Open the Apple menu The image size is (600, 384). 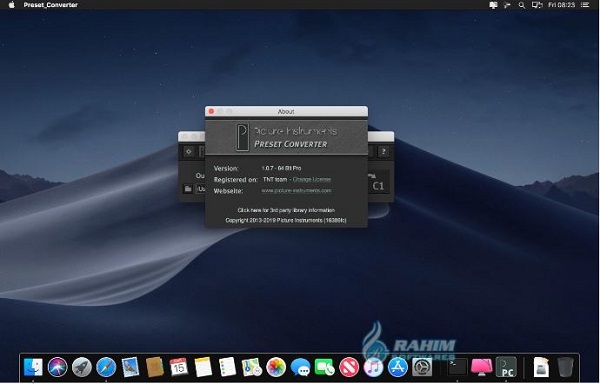[11, 5]
